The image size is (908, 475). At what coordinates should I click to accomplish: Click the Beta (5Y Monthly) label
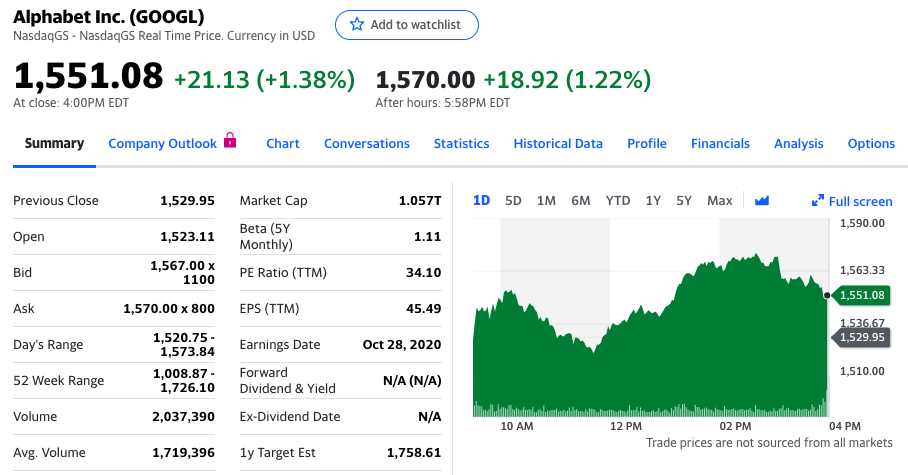click(266, 236)
